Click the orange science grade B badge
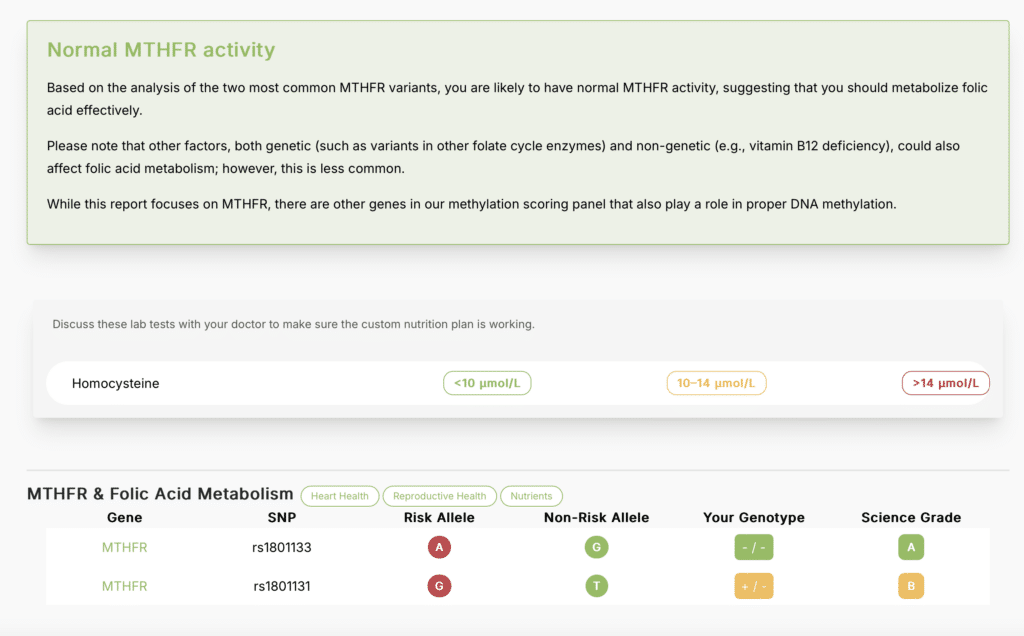Viewport: 1024px width, 636px height. pos(911,586)
